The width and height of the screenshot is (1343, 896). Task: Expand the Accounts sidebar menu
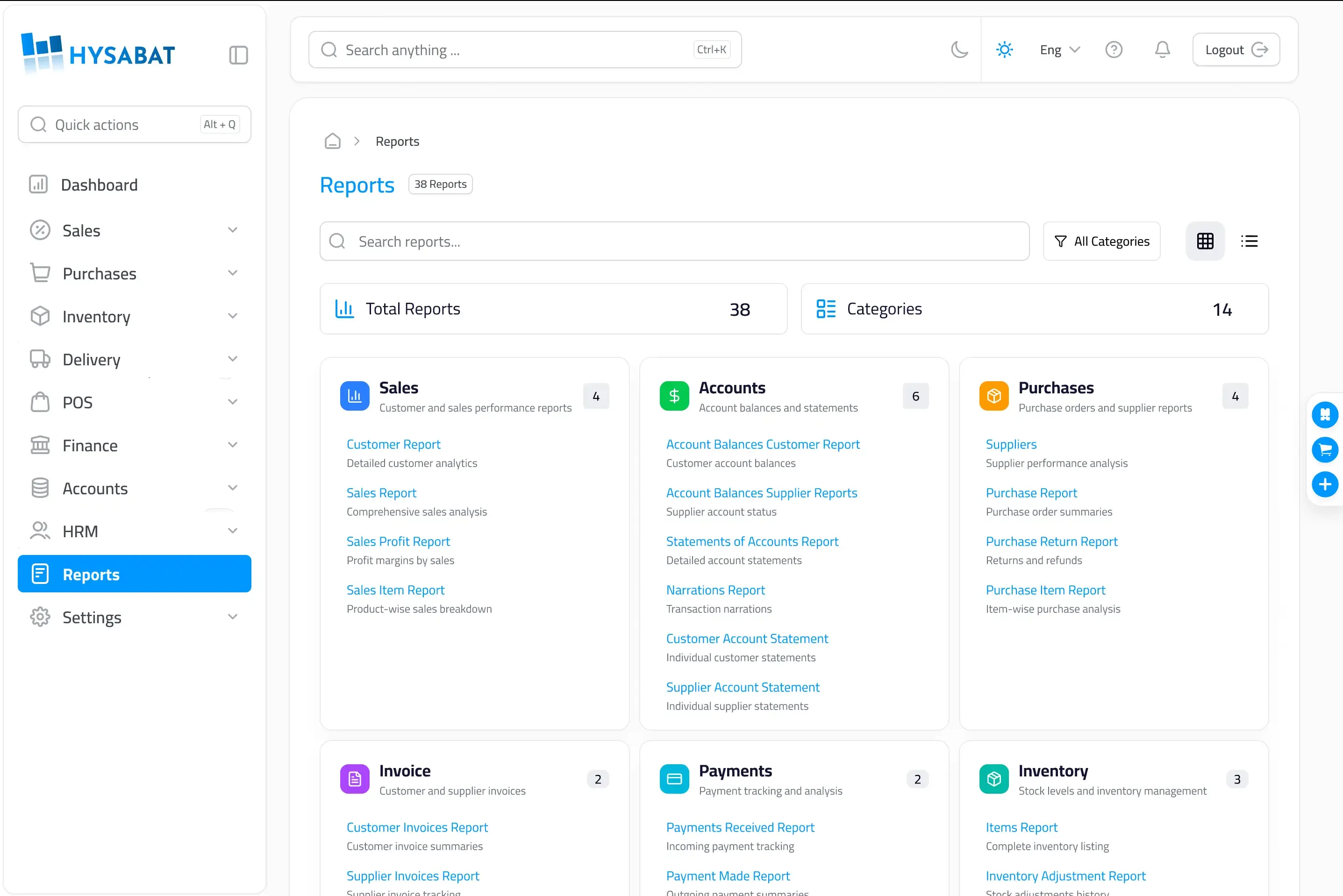click(134, 489)
